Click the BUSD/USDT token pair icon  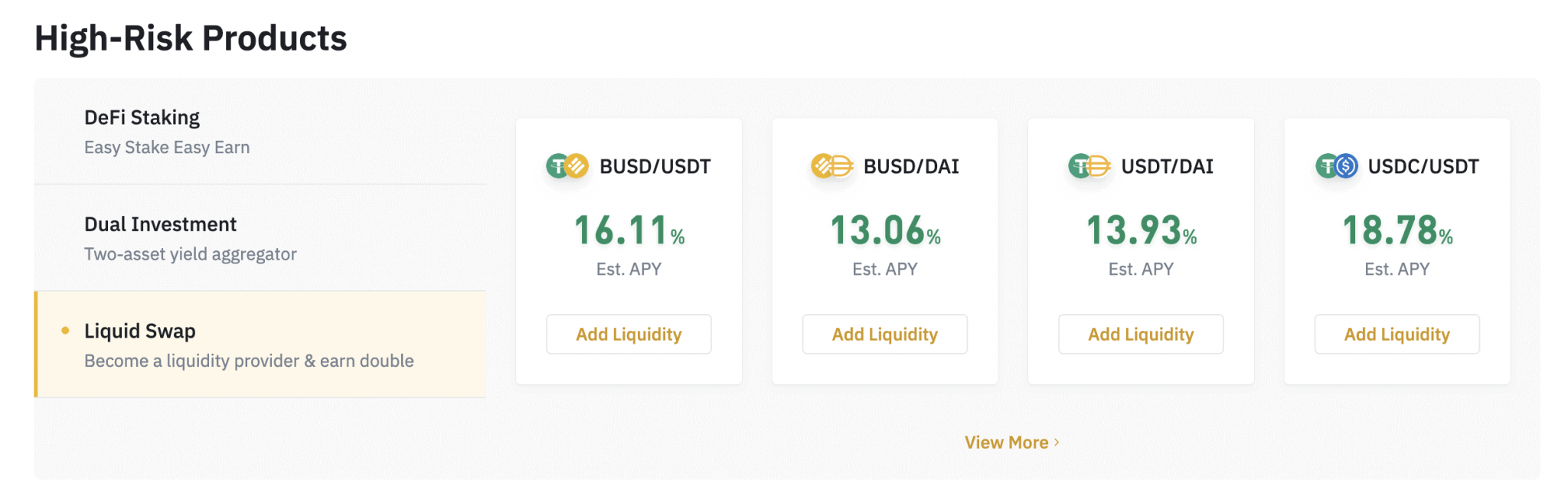click(x=567, y=166)
